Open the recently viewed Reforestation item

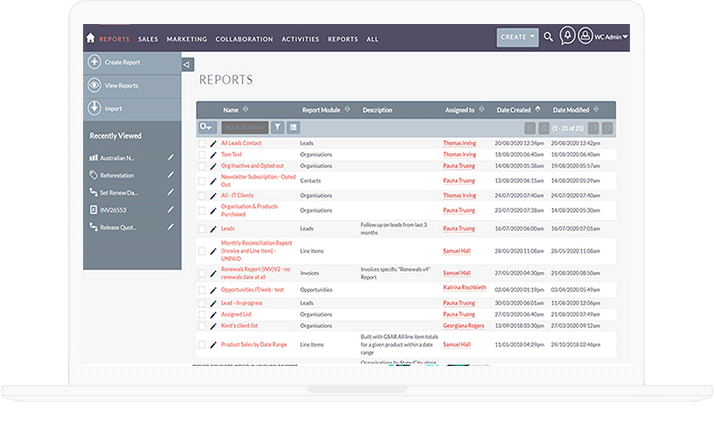tap(117, 176)
